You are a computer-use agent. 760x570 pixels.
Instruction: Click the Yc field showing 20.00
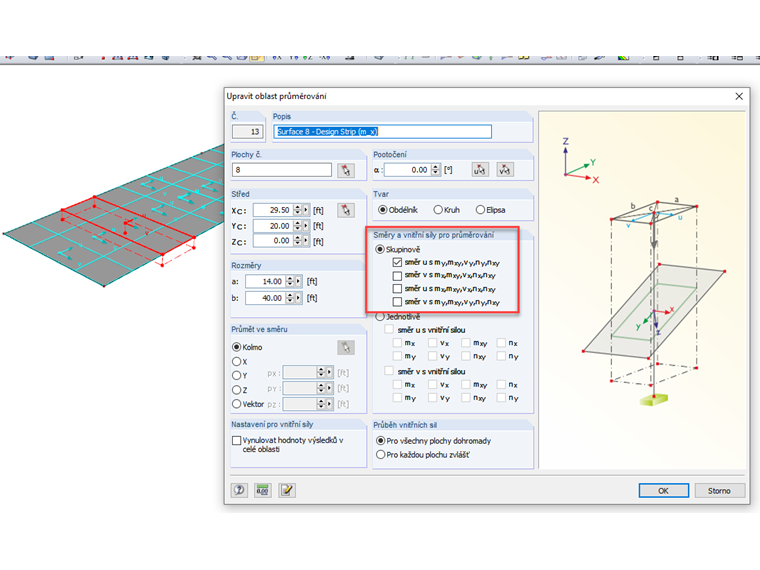[x=273, y=226]
